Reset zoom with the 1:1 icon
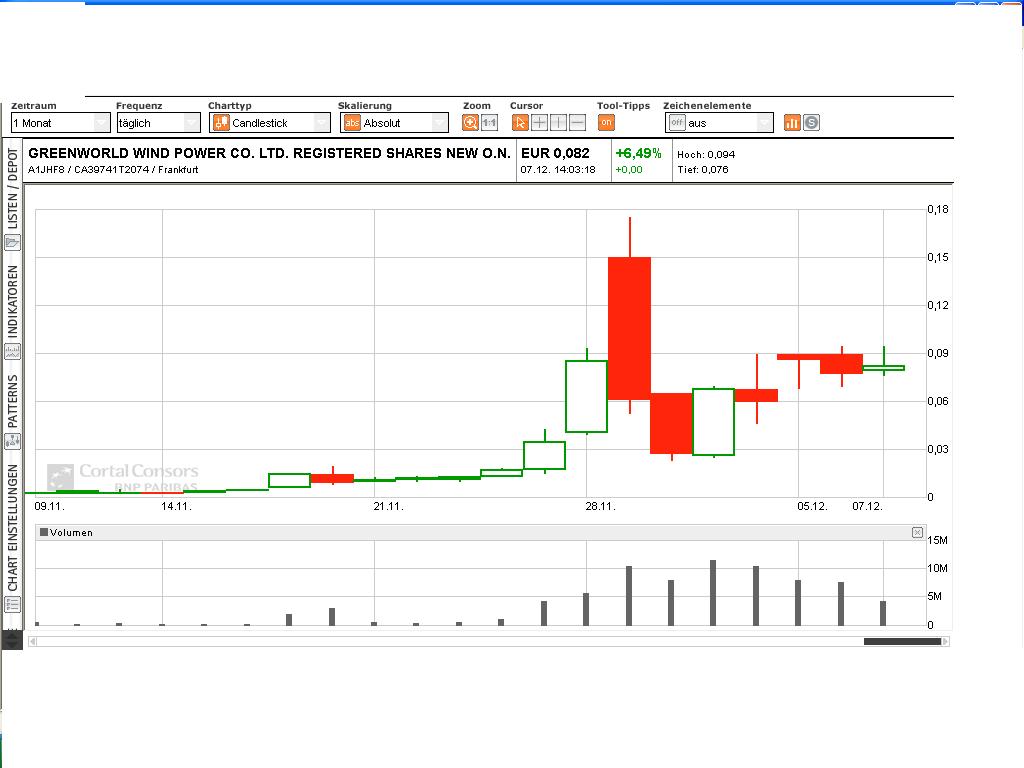Viewport: 1024px width, 768px height. [x=489, y=123]
